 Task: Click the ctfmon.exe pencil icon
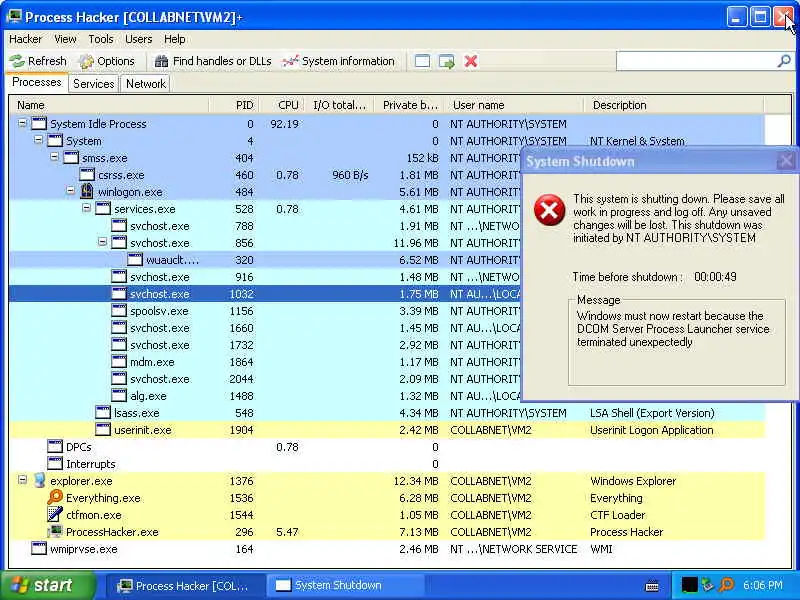point(55,514)
